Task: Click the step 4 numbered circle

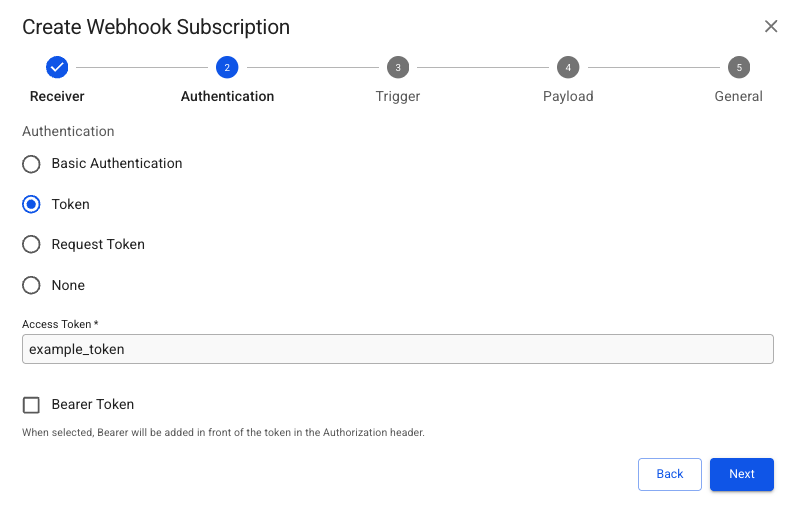Action: tap(568, 67)
